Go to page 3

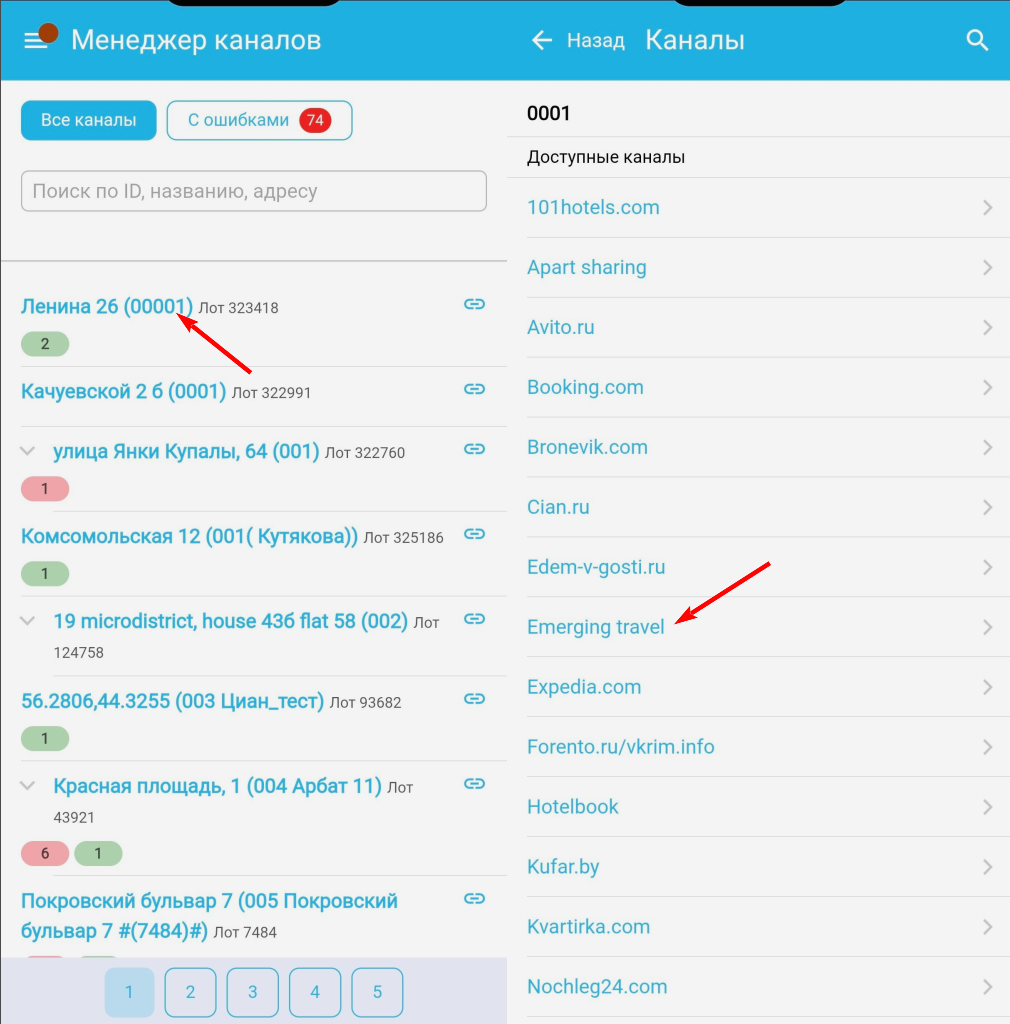pyautogui.click(x=253, y=992)
